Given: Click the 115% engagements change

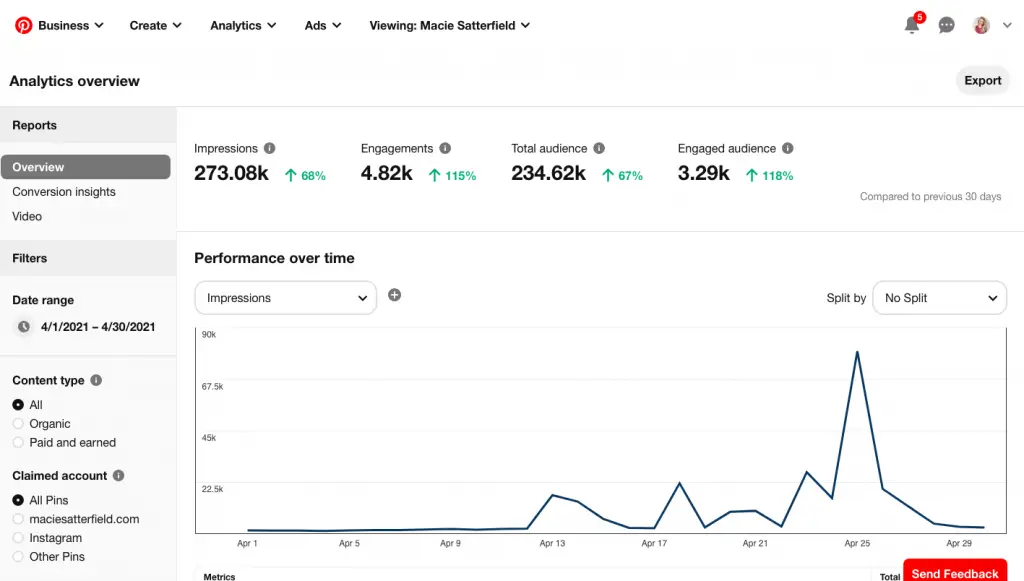Looking at the screenshot, I should pyautogui.click(x=453, y=176).
